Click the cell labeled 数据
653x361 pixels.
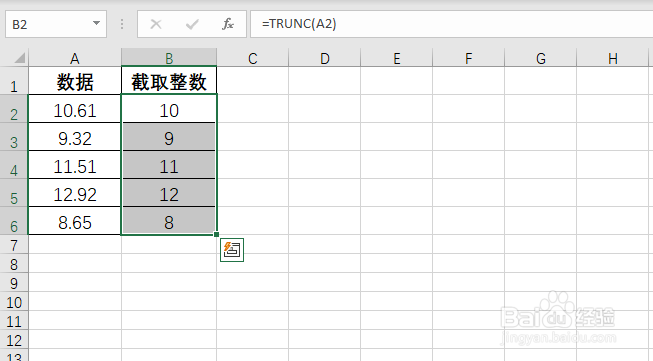tap(75, 81)
